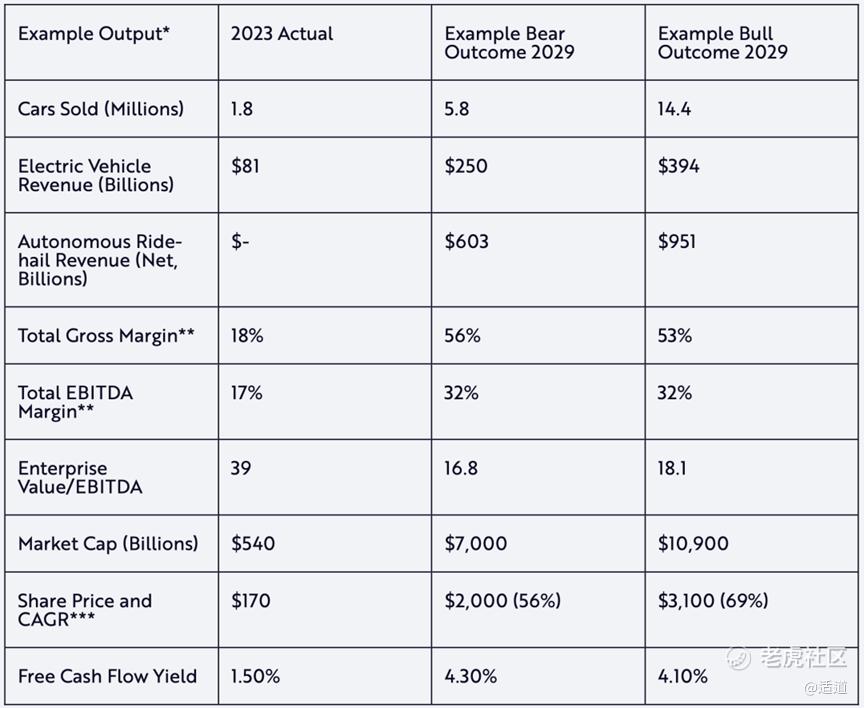Click the 'Share Price and CAGR***' label
The width and height of the screenshot is (864, 708).
pos(85,610)
